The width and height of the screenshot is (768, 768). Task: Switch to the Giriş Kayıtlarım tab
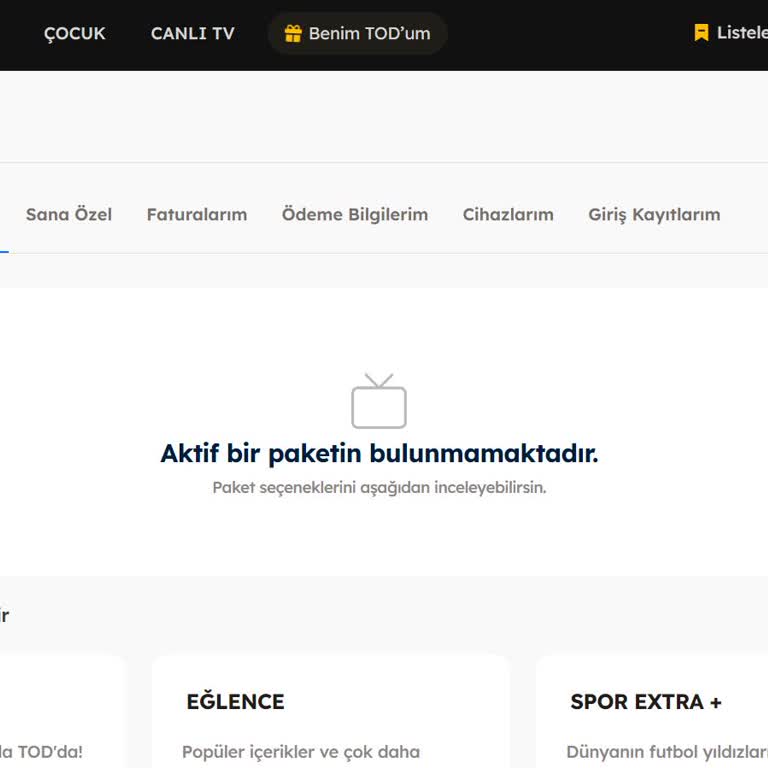click(654, 215)
